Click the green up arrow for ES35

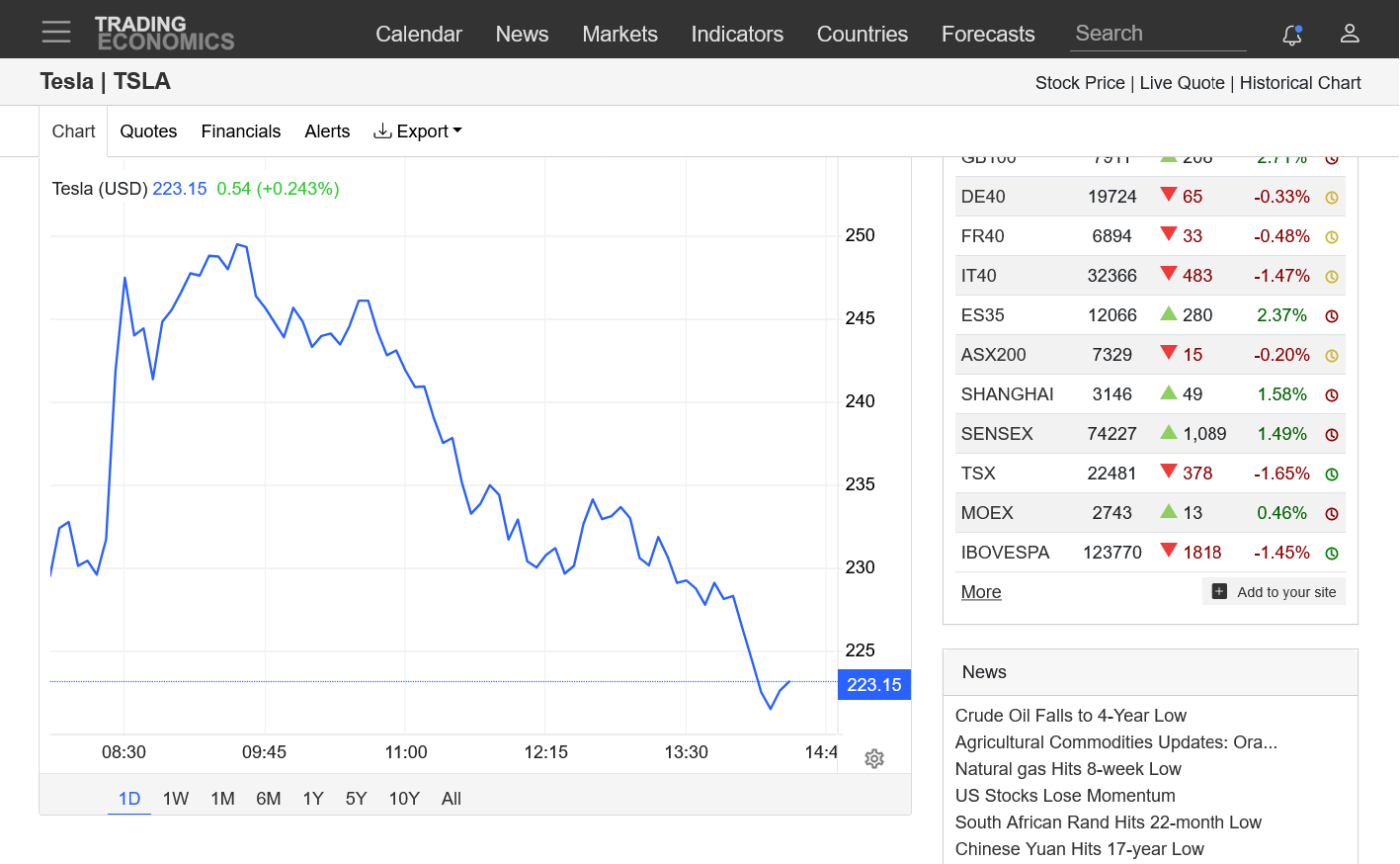pos(1169,313)
